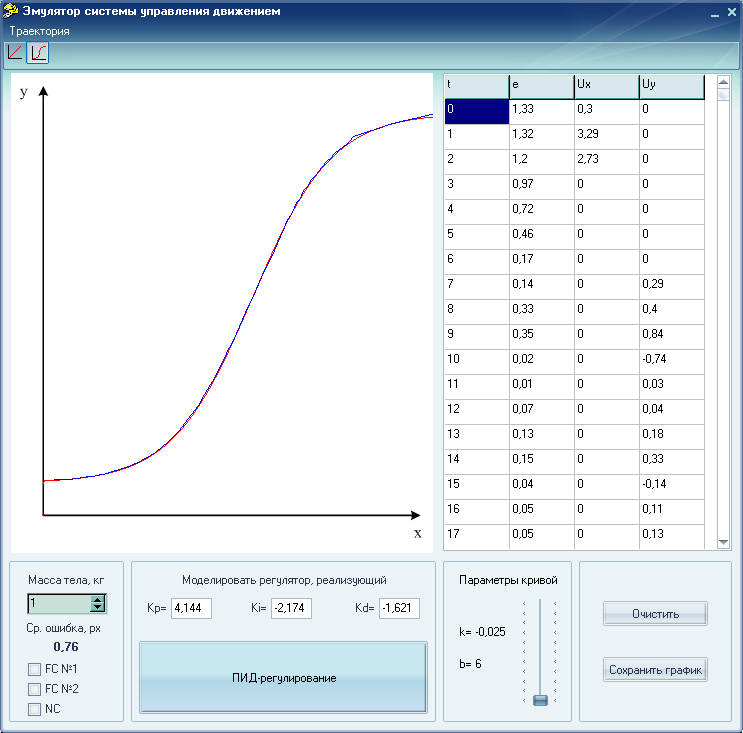This screenshot has height=733, width=743.
Task: Toggle the NC checkbox
Action: click(35, 709)
